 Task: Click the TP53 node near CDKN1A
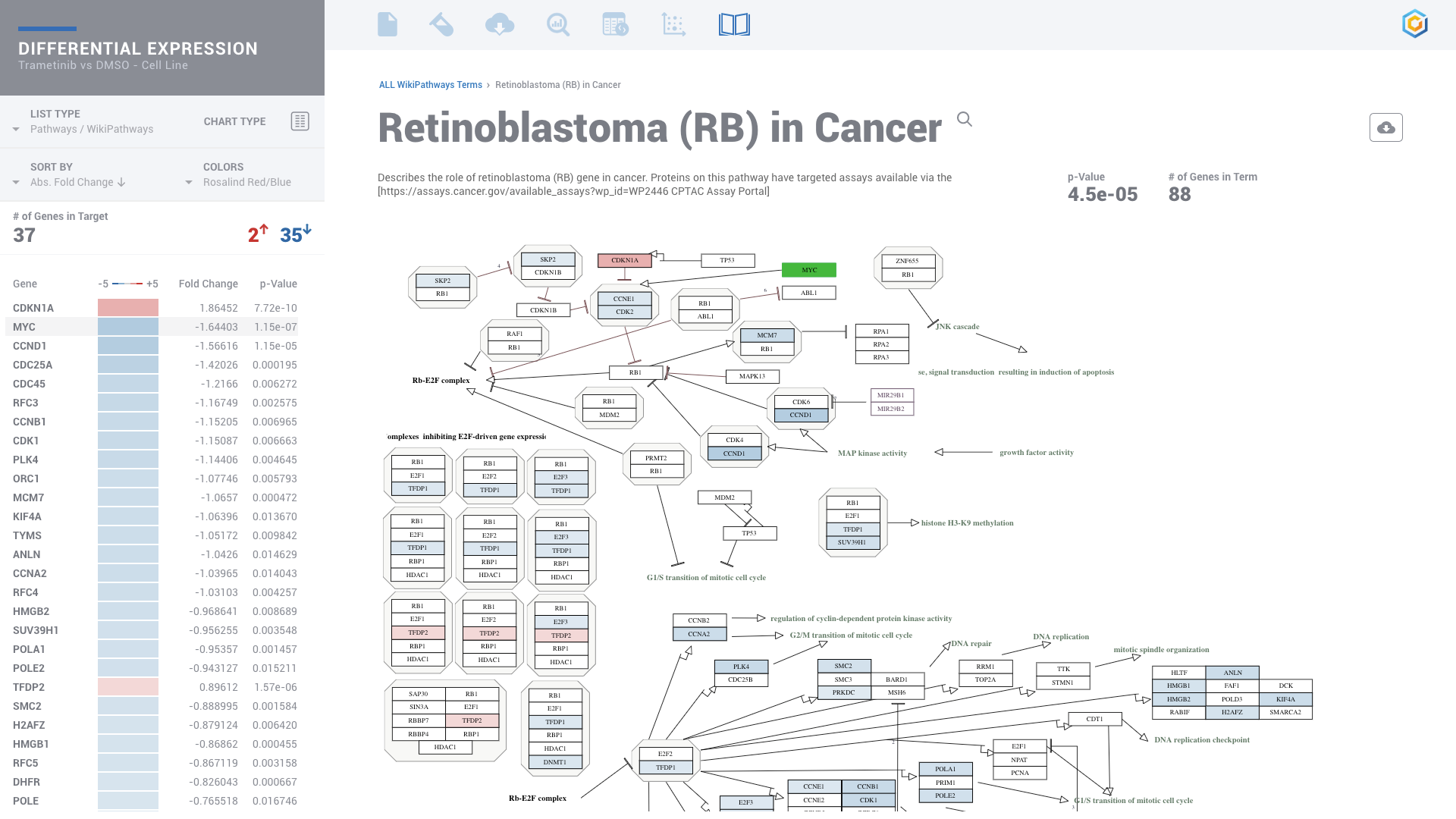pyautogui.click(x=727, y=260)
